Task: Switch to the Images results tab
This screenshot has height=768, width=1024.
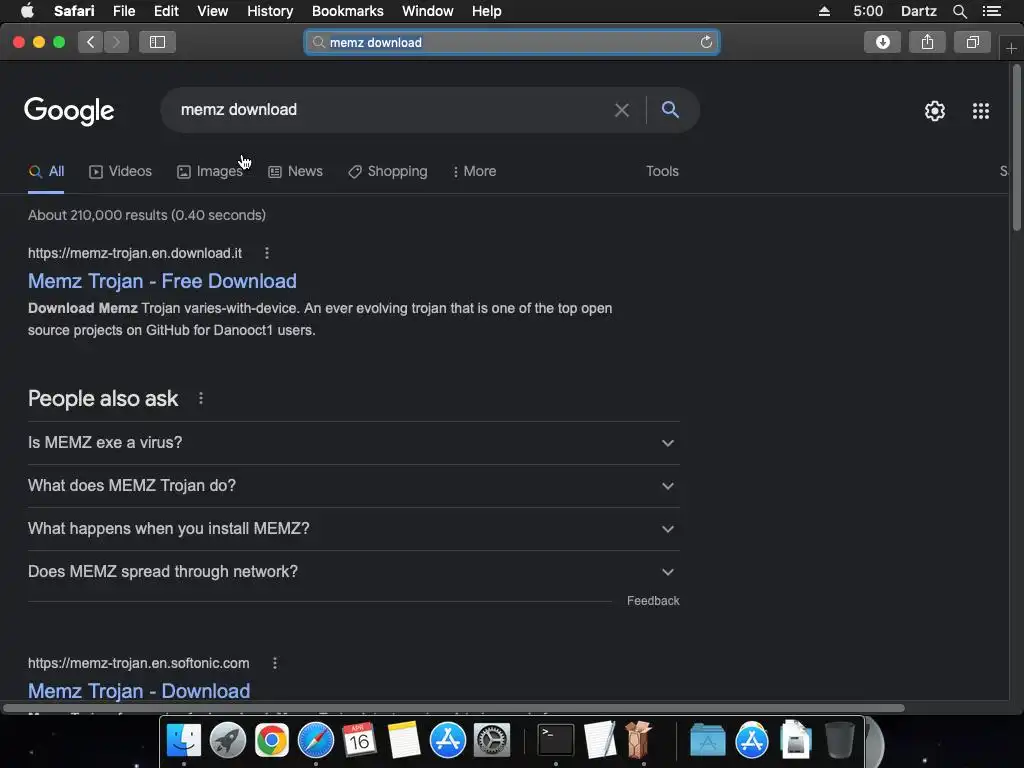Action: point(210,171)
